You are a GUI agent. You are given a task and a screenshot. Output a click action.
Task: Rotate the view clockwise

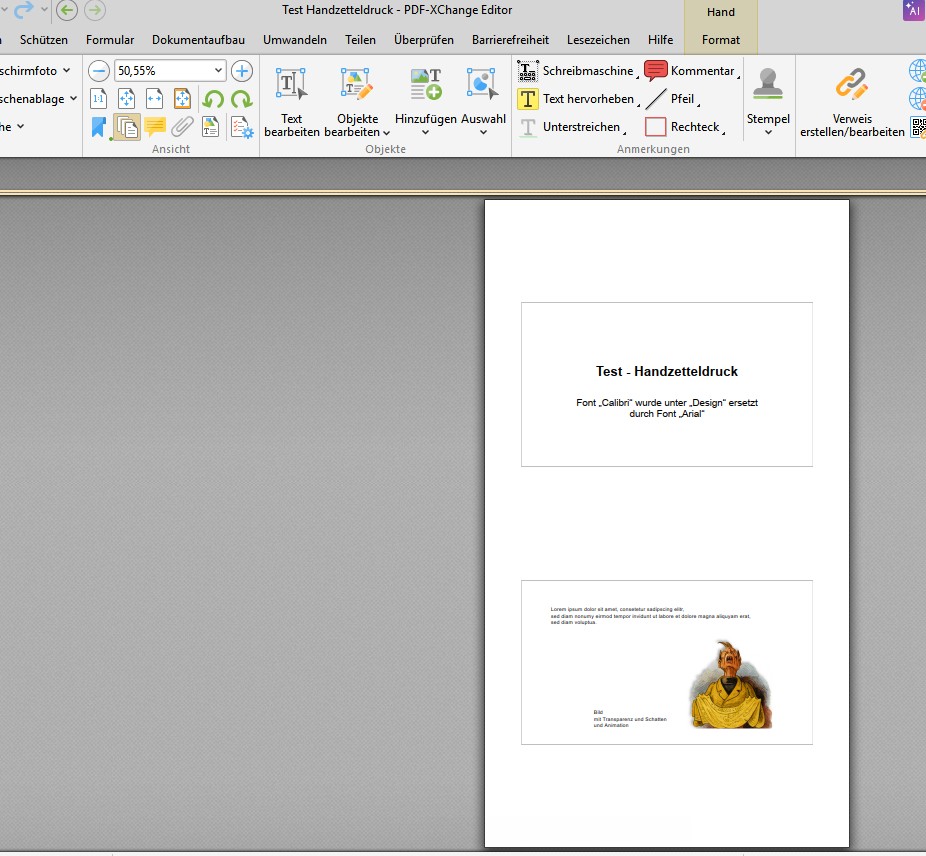click(x=242, y=99)
